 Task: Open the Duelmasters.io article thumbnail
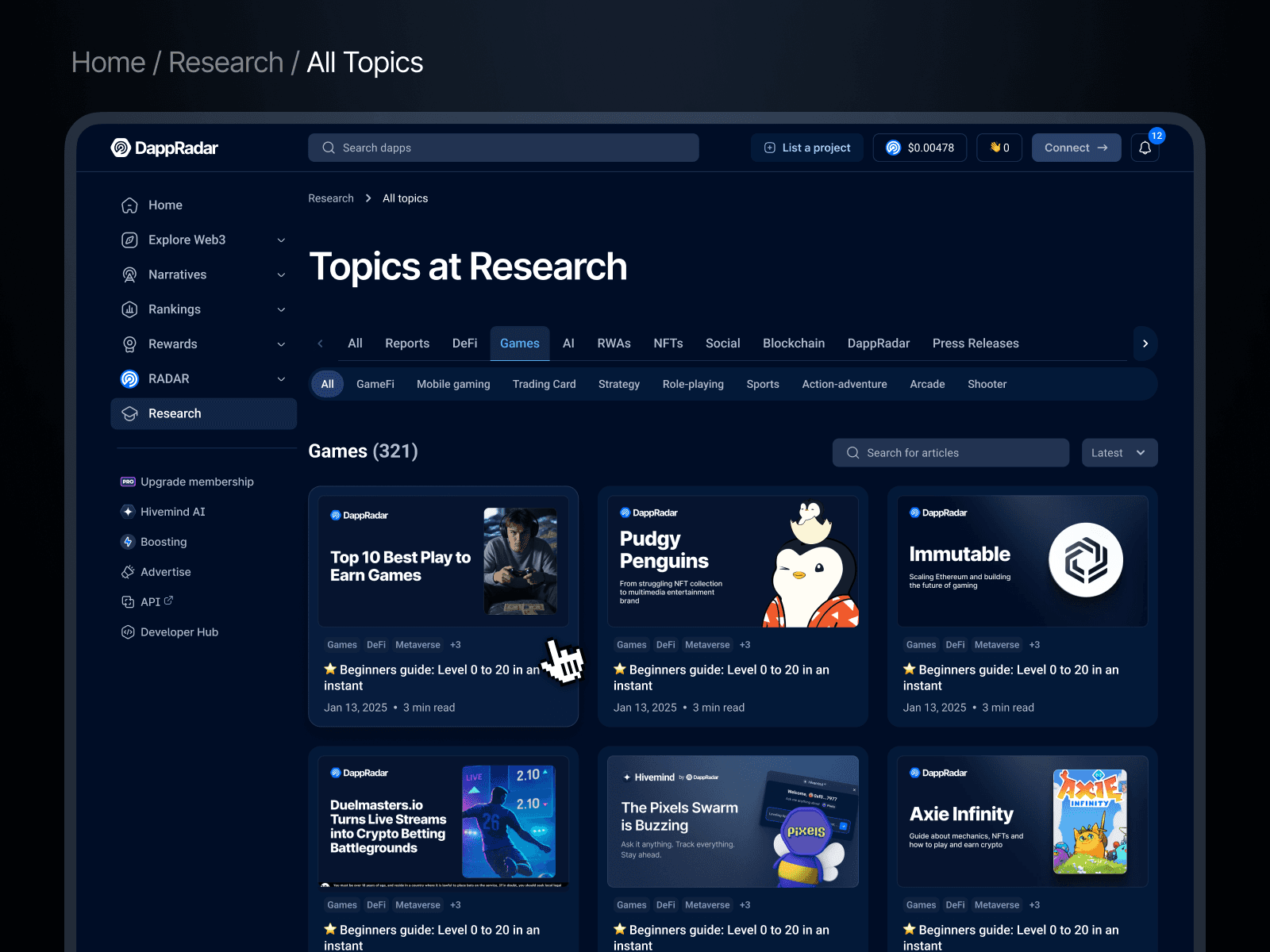click(443, 822)
